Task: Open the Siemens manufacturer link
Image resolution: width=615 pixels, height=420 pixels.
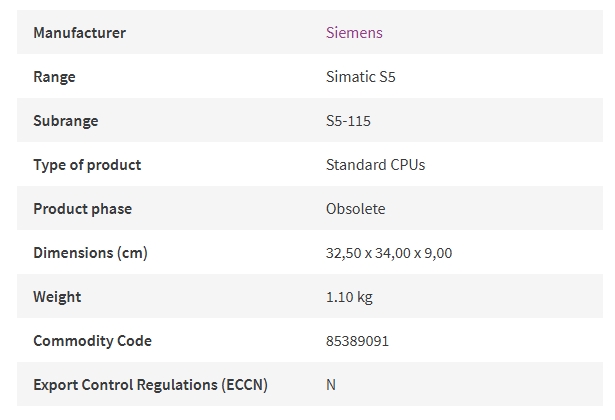Action: pos(354,33)
